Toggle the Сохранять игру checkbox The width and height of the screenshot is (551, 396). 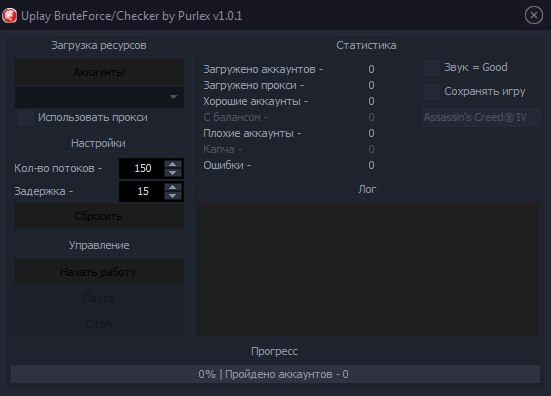point(432,92)
